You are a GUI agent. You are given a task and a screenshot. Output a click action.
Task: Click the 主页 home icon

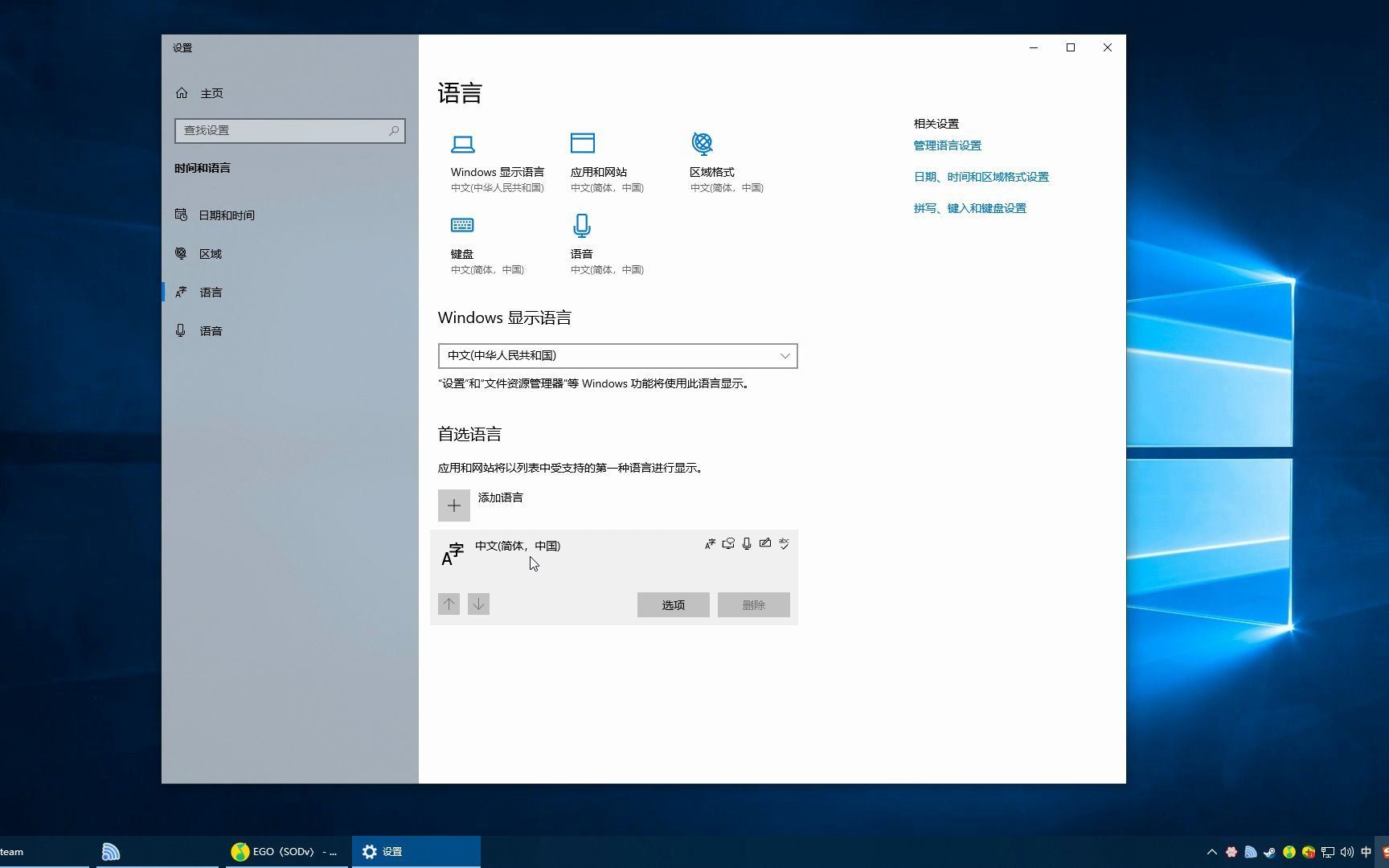click(182, 93)
